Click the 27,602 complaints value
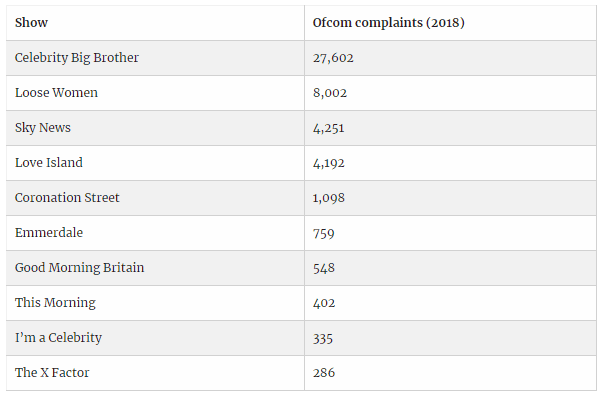This screenshot has width=602, height=397. click(x=333, y=58)
